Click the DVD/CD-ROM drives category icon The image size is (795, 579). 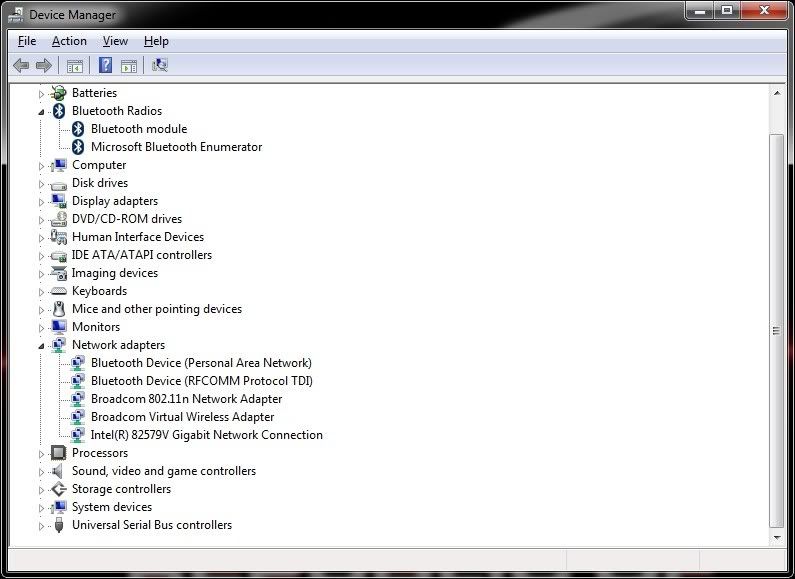(x=59, y=219)
